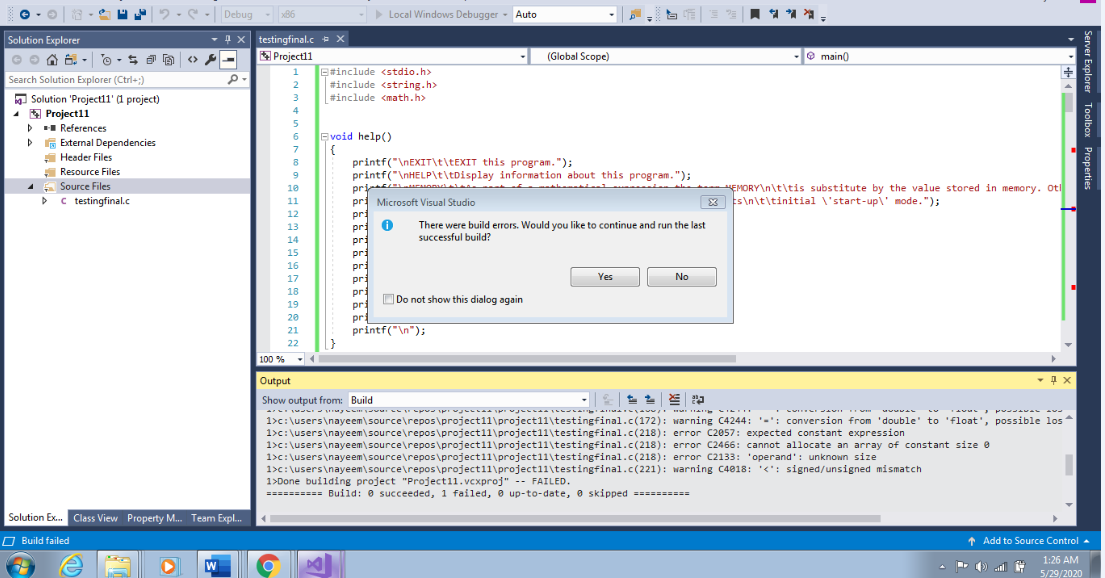Go to the next bookmark

pyautogui.click(x=791, y=14)
